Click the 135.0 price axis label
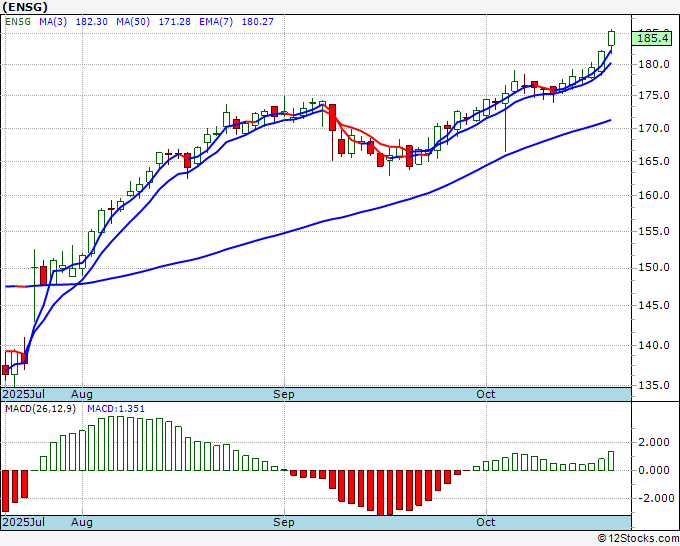This screenshot has width=680, height=546. tap(654, 385)
